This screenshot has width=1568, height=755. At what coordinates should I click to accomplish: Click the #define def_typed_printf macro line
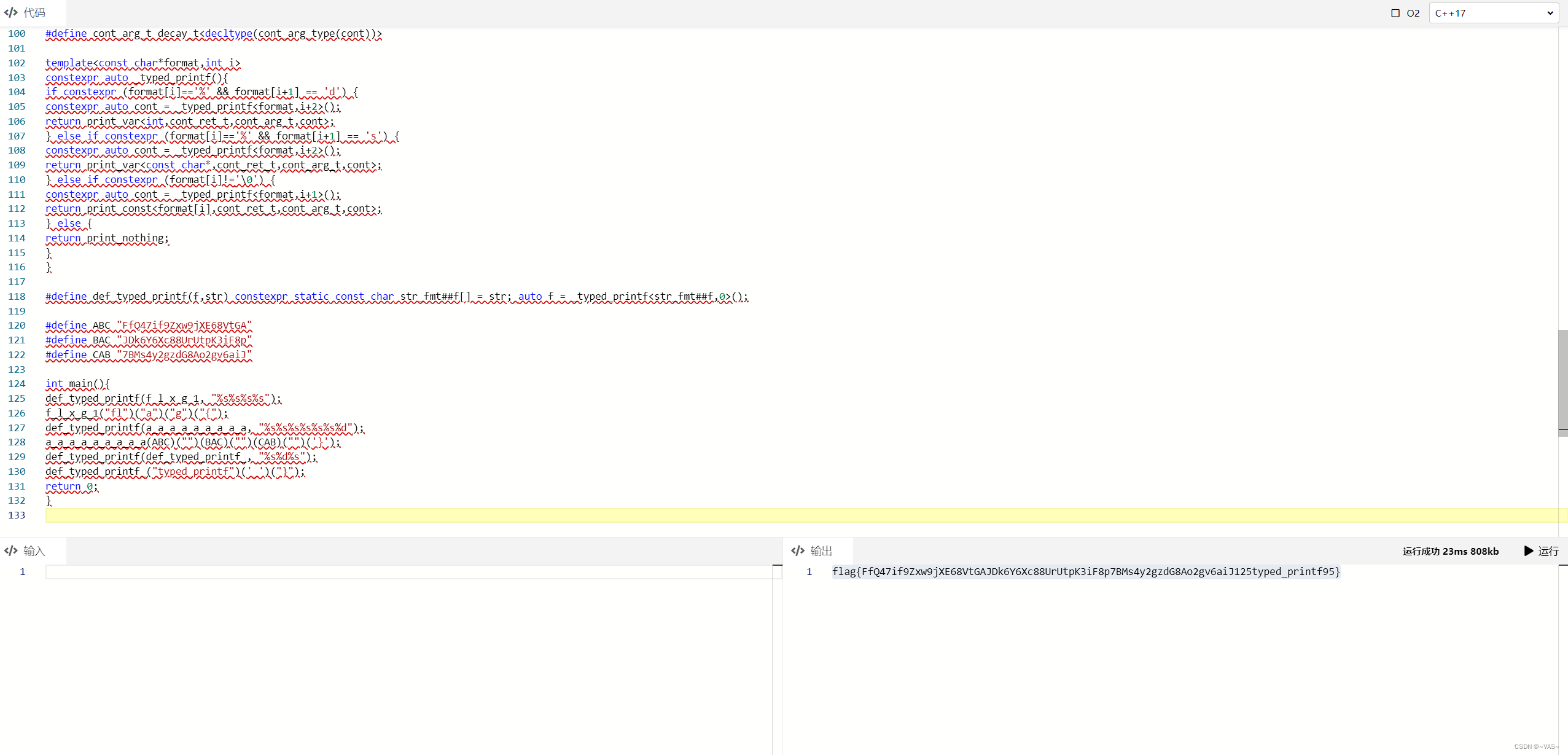[397, 297]
